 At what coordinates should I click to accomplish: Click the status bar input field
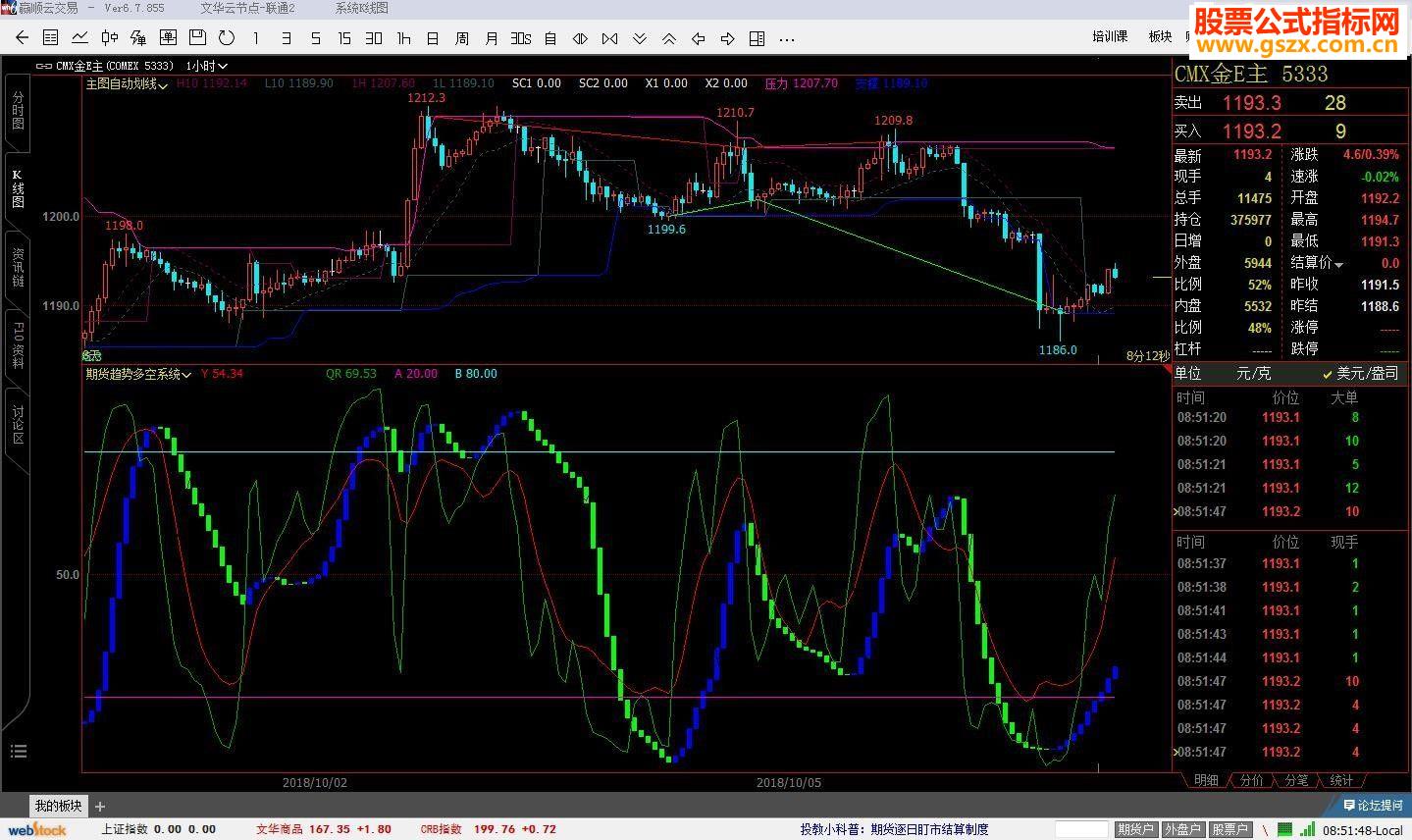1081,829
